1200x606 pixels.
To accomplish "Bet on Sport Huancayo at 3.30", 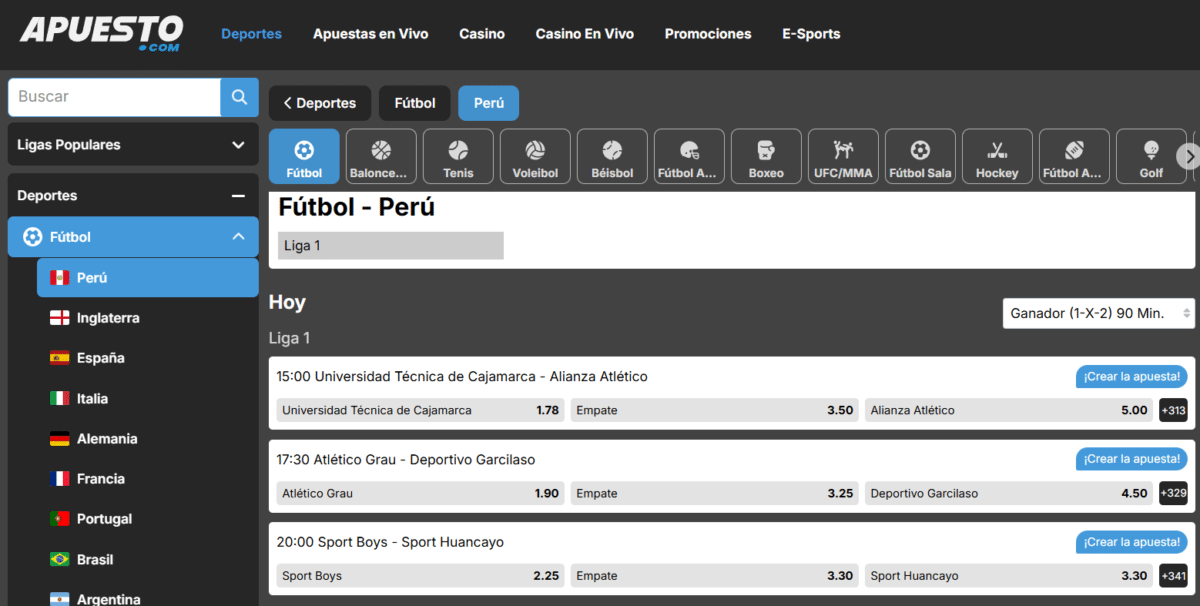I will point(1009,576).
